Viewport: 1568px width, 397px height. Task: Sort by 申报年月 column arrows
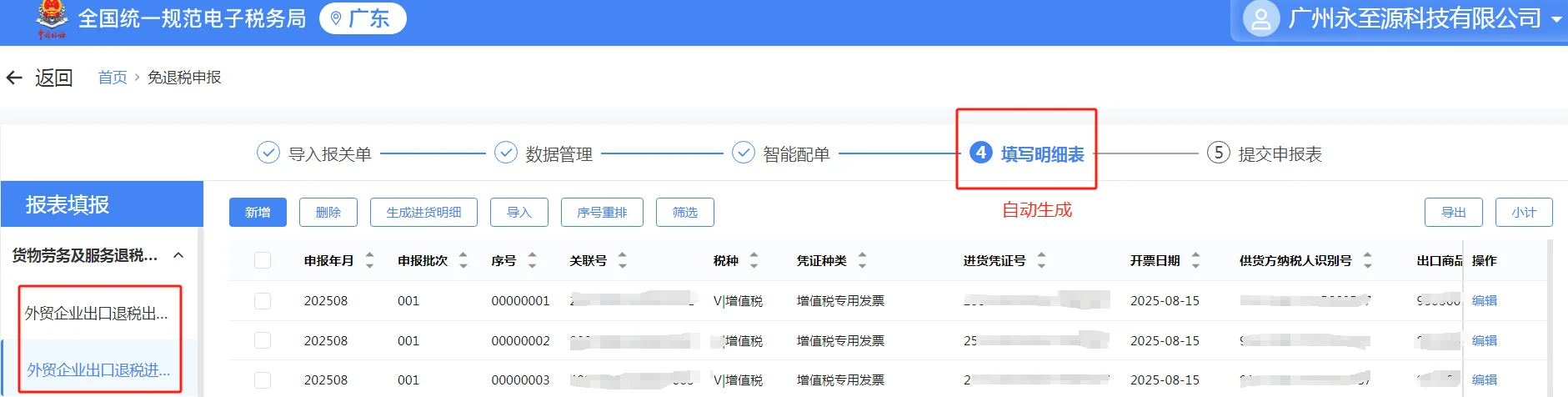click(370, 260)
